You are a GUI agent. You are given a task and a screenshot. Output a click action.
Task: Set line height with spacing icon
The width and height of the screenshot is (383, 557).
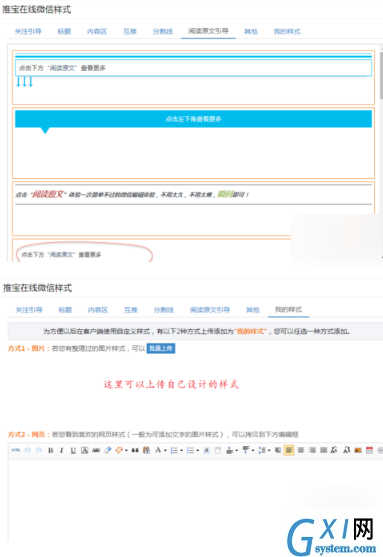coord(262,450)
